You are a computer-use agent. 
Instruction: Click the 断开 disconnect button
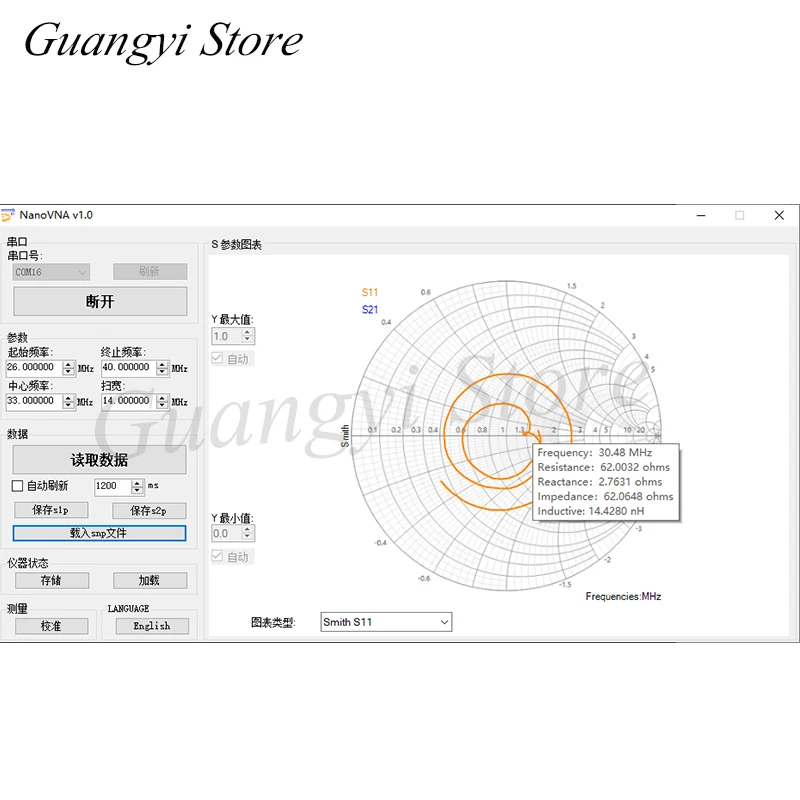tap(100, 302)
